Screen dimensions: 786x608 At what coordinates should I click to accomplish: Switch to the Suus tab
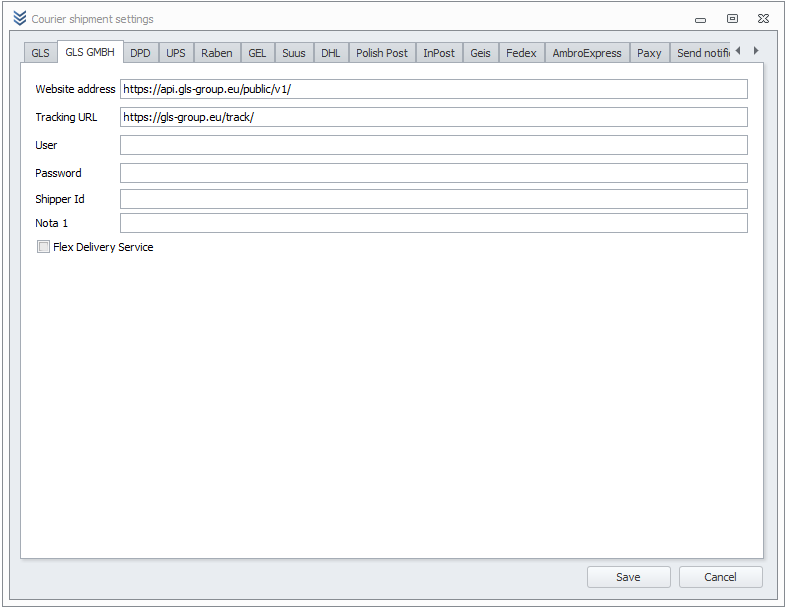pyautogui.click(x=294, y=53)
